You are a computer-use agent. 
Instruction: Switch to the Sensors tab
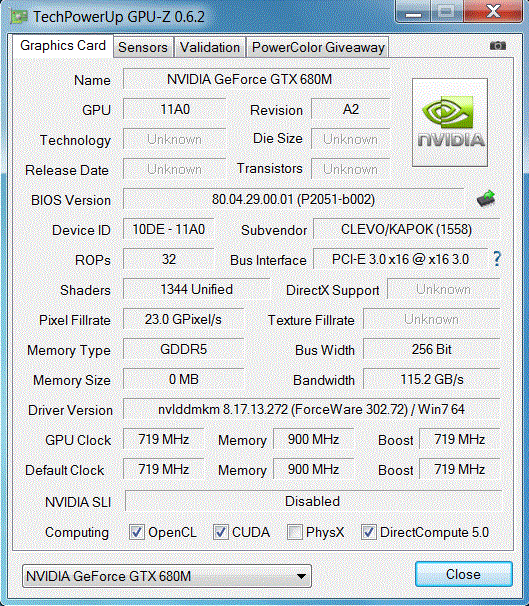coord(143,47)
